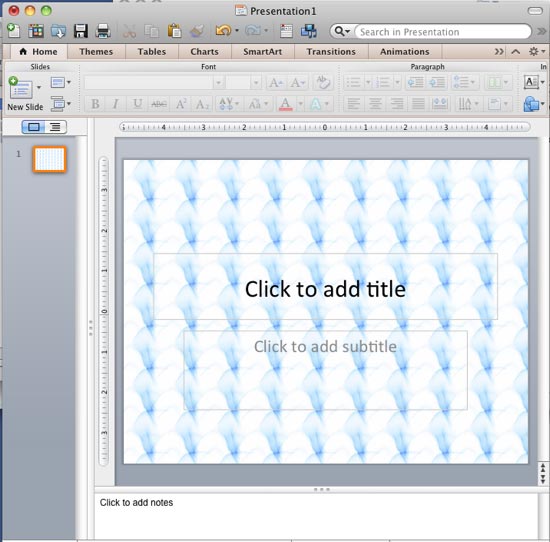Screen dimensions: 550x542
Task: Select slide 1 thumbnail
Action: pyautogui.click(x=49, y=159)
